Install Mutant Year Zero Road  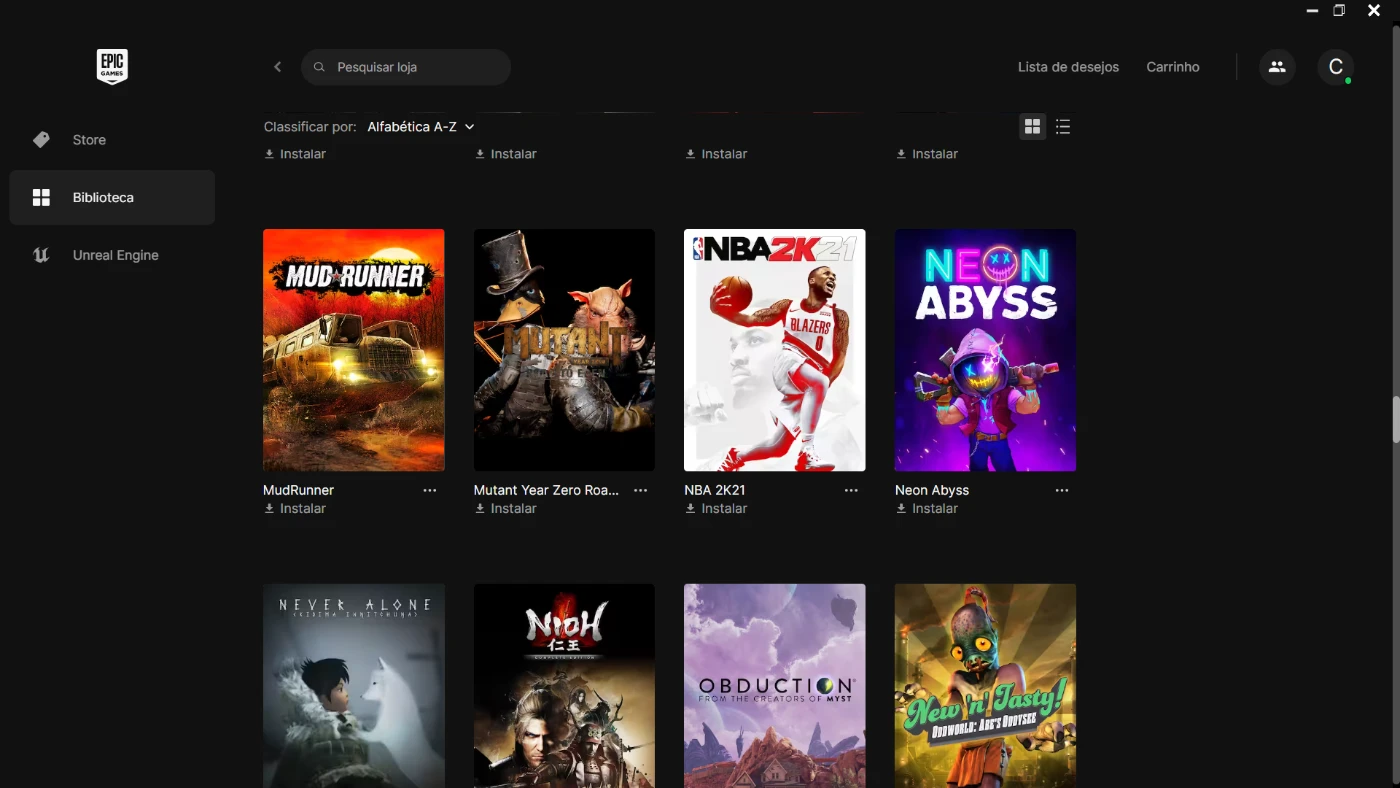[506, 509]
